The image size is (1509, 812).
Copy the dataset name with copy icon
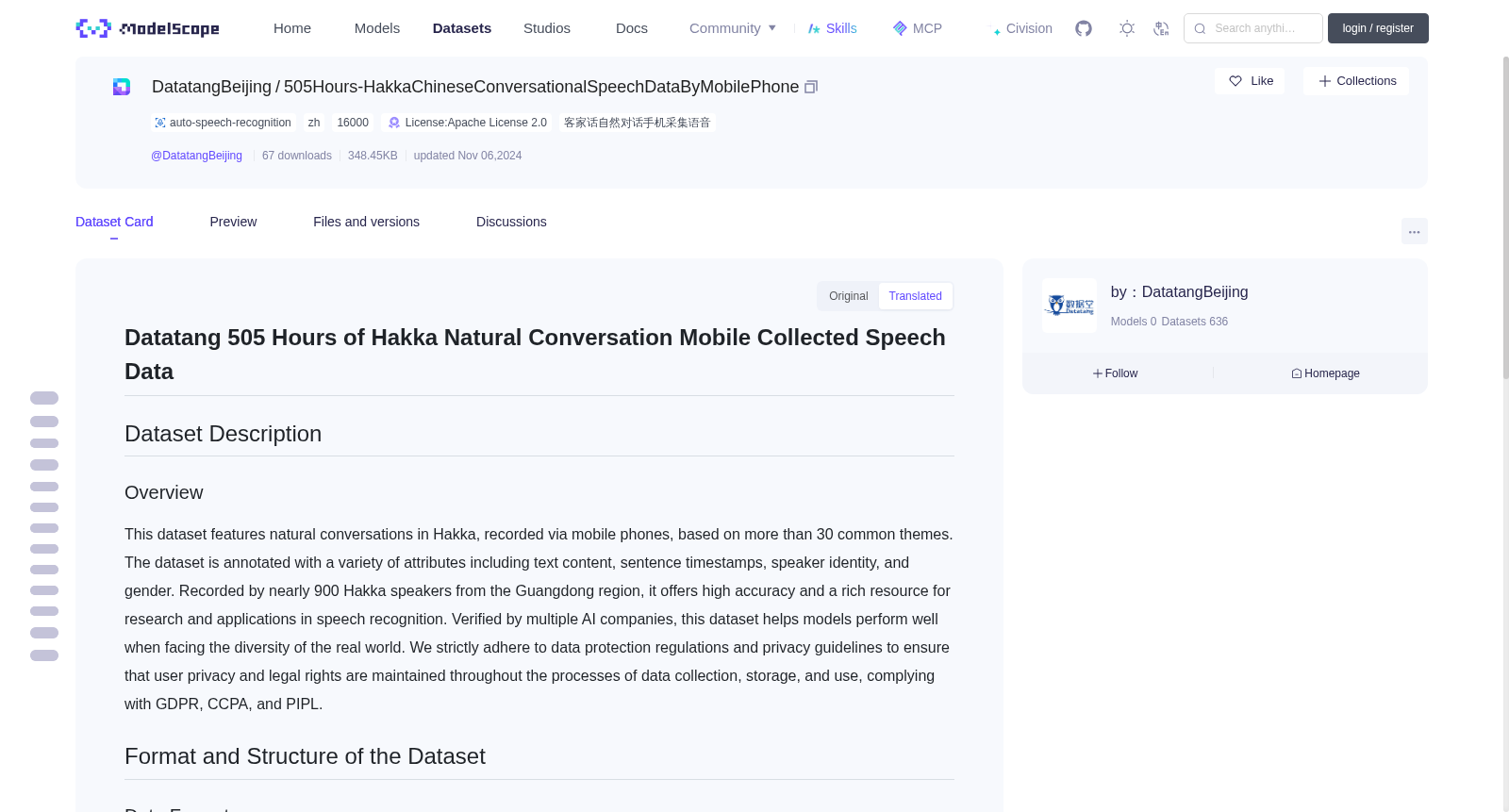pos(811,87)
